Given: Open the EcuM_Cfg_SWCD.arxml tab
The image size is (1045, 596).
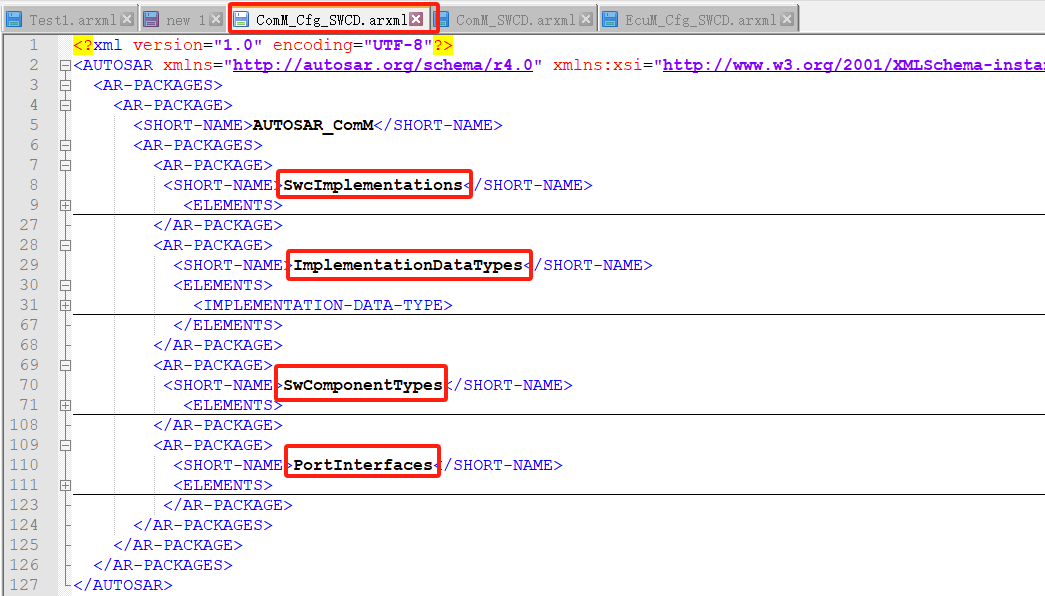Looking at the screenshot, I should click(700, 20).
